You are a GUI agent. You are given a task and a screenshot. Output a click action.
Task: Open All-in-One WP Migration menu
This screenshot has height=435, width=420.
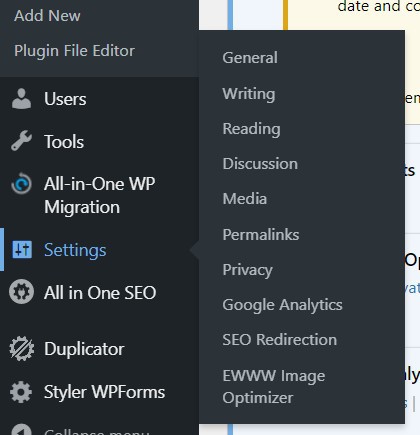(99, 195)
